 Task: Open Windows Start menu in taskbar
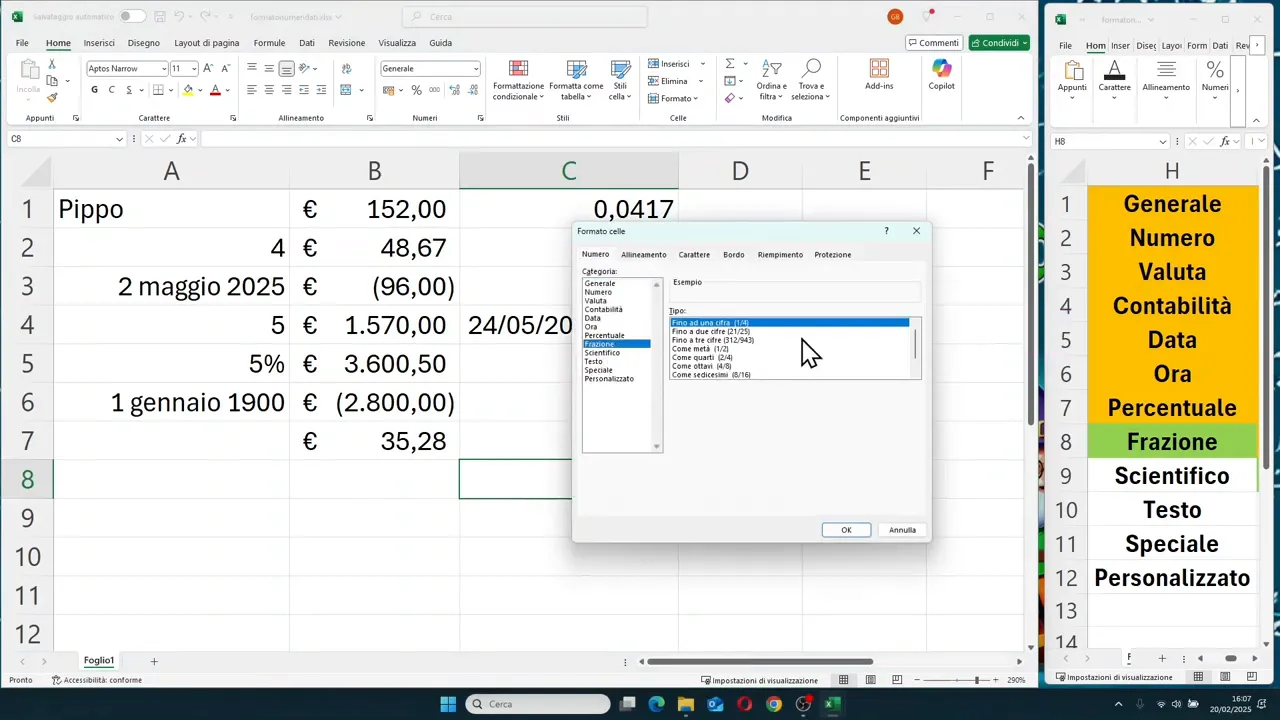(x=448, y=704)
